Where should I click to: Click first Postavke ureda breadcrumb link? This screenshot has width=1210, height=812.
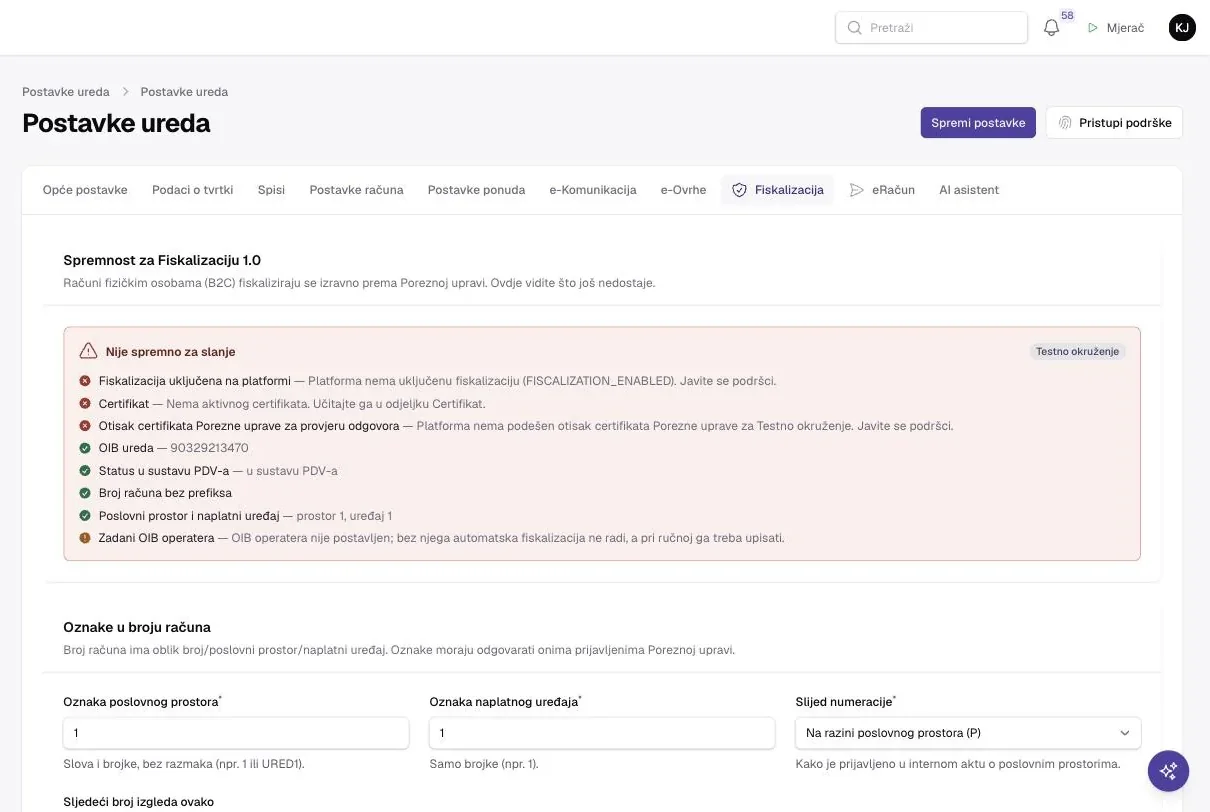coord(66,92)
